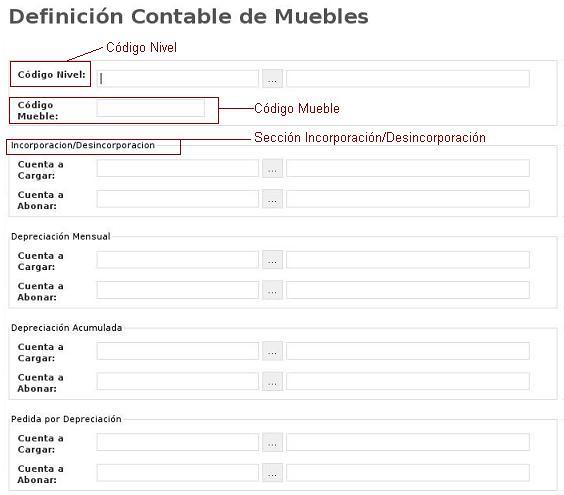Image resolution: width=564 pixels, height=495 pixels.
Task: Open lookup for Depreciación Mensual Cuenta a Cargar
Action: coord(272,260)
